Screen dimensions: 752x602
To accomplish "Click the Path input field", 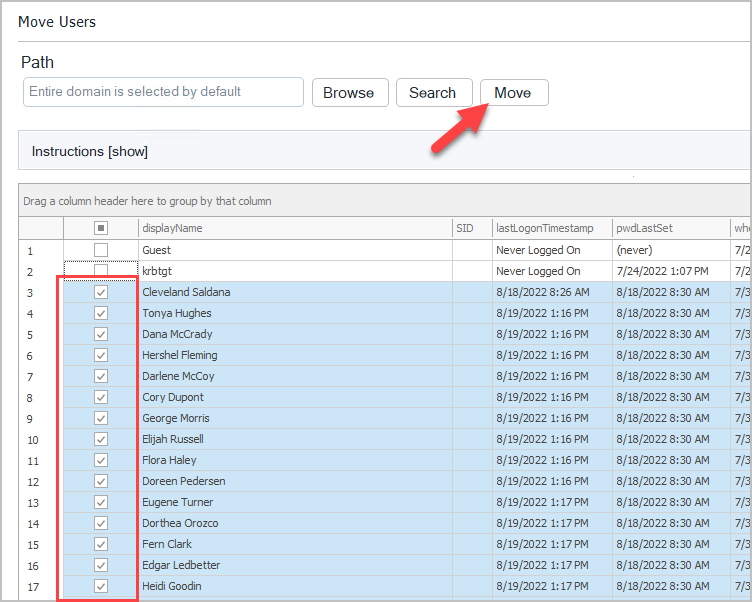I will coord(163,92).
